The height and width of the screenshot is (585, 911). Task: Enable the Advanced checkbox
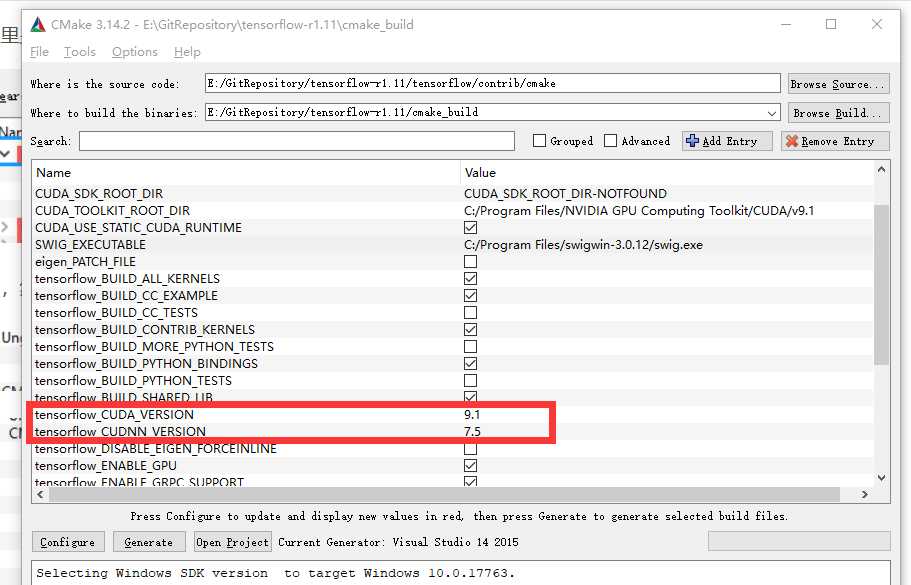coord(610,141)
